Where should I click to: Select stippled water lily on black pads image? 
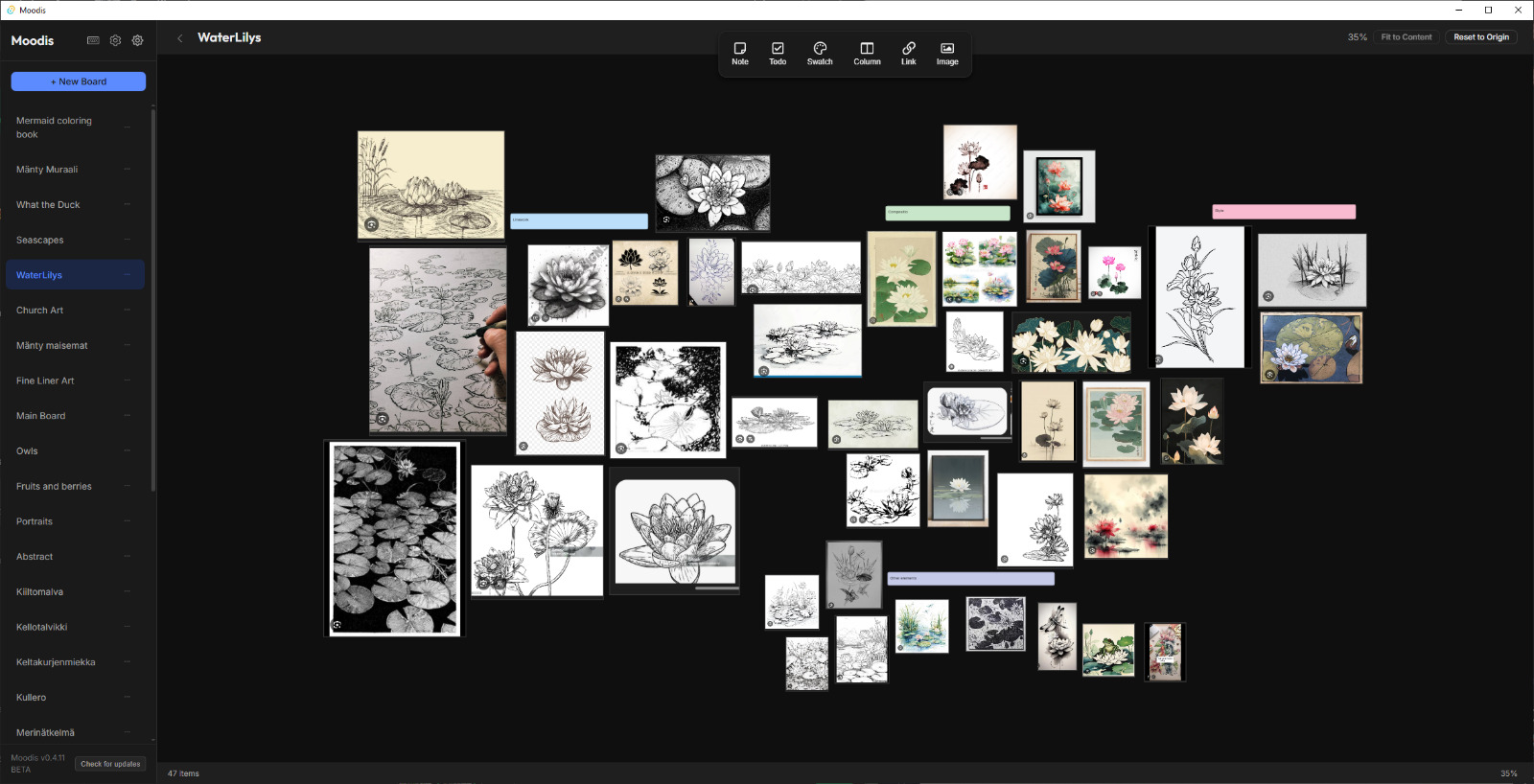tap(712, 193)
